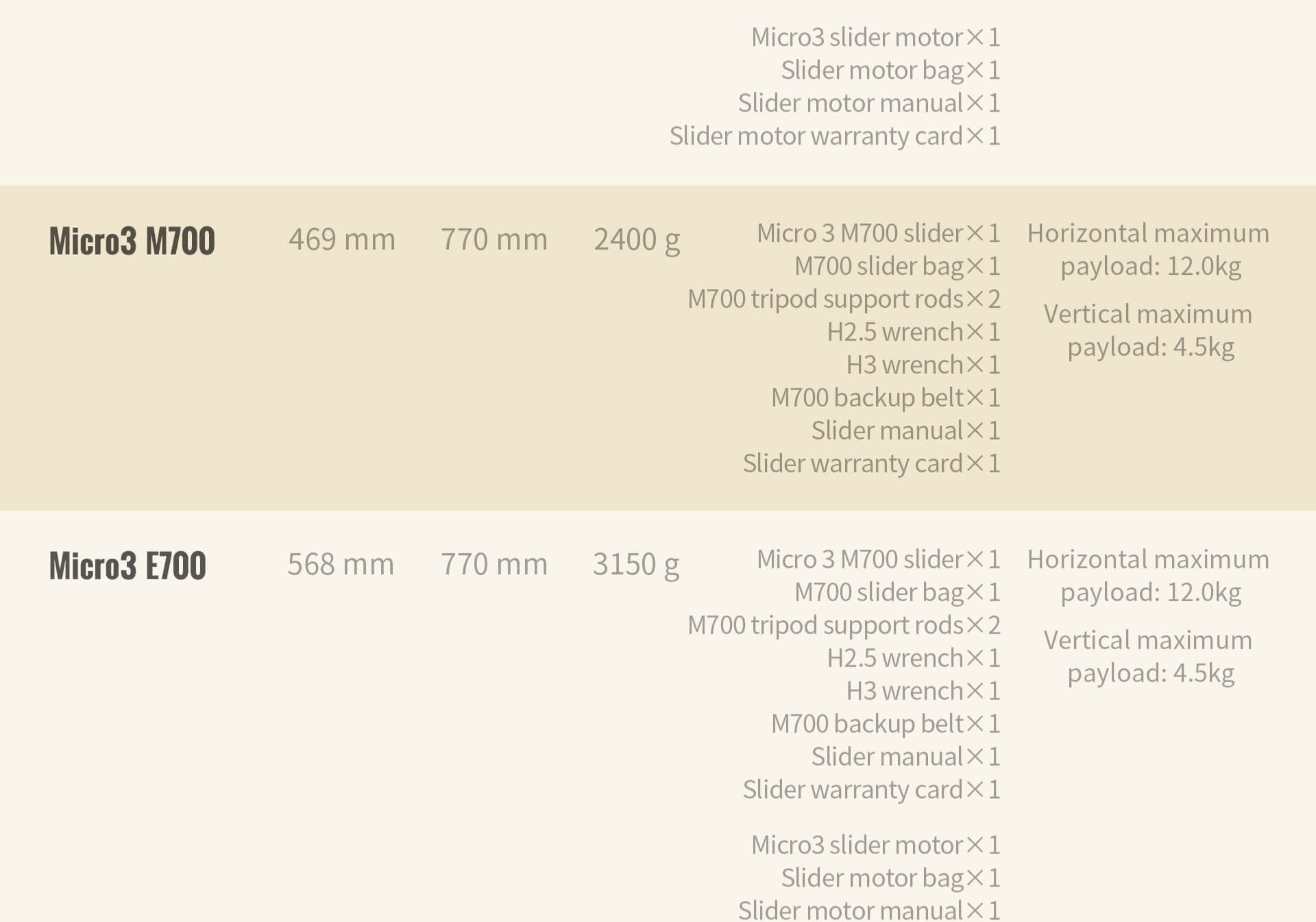Click 'H2.5 wrench×1' in the E700 row
The width and height of the screenshot is (1316, 922).
click(914, 658)
